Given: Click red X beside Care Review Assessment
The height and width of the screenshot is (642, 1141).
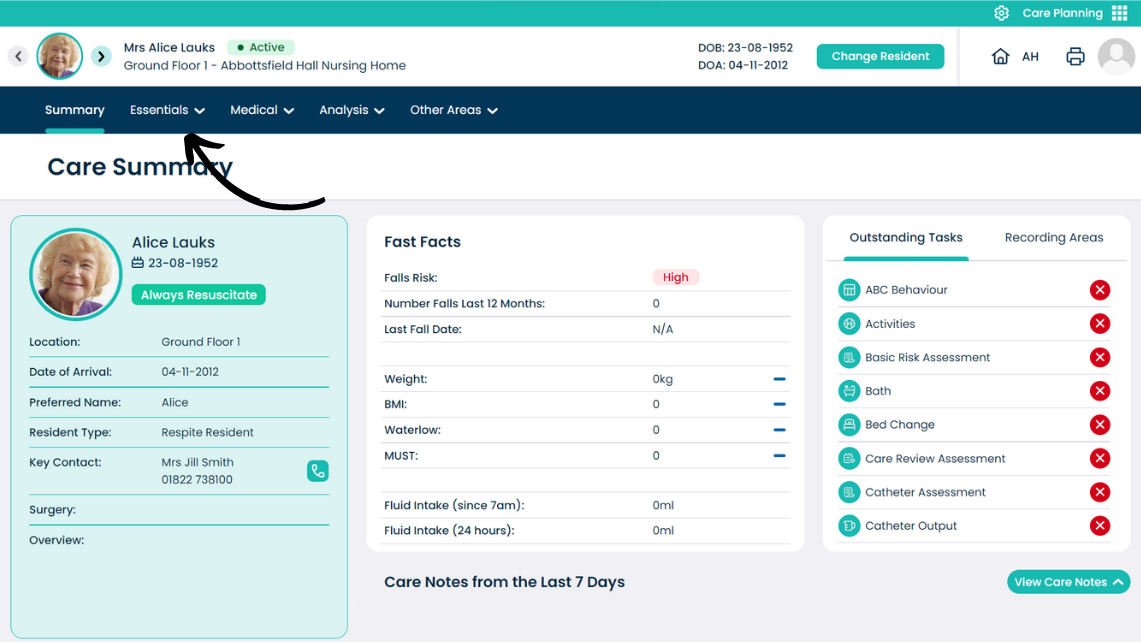Looking at the screenshot, I should click(x=1100, y=459).
